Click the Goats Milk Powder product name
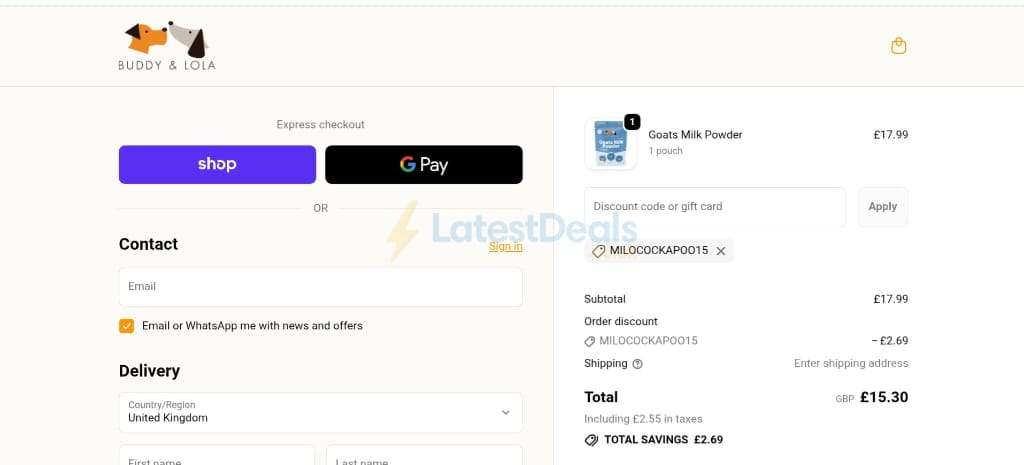This screenshot has height=465, width=1024. point(696,135)
